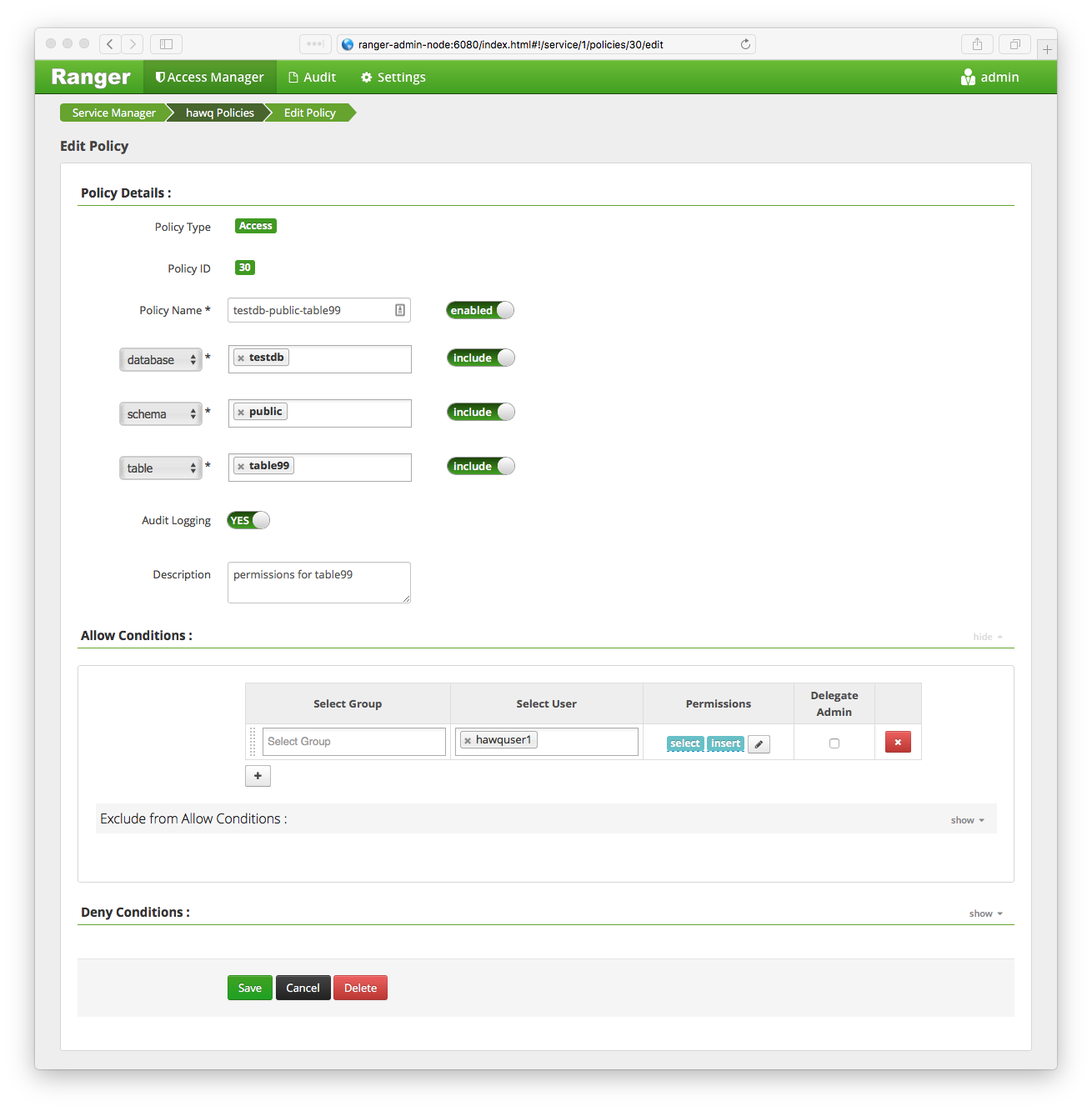The width and height of the screenshot is (1092, 1111).
Task: Check the Delegate Admin checkbox
Action: pyautogui.click(x=834, y=743)
